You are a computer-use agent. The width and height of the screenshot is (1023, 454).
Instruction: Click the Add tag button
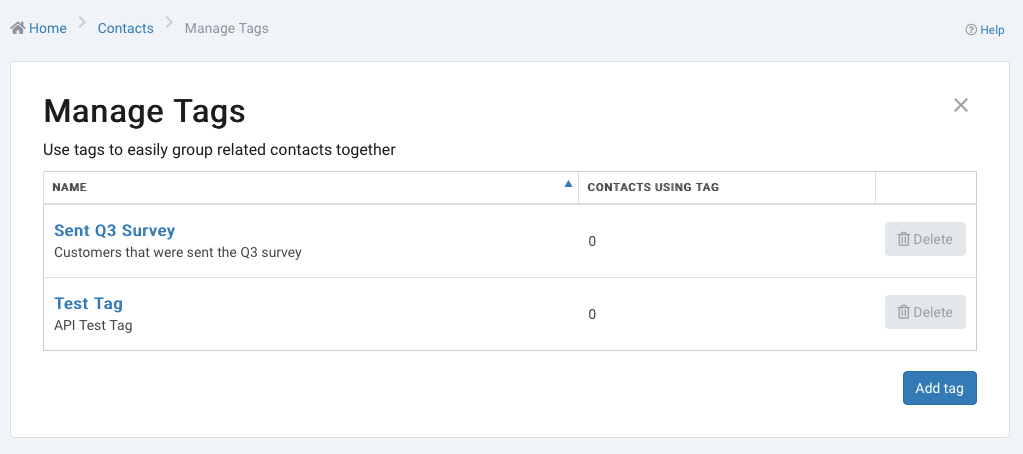(939, 388)
